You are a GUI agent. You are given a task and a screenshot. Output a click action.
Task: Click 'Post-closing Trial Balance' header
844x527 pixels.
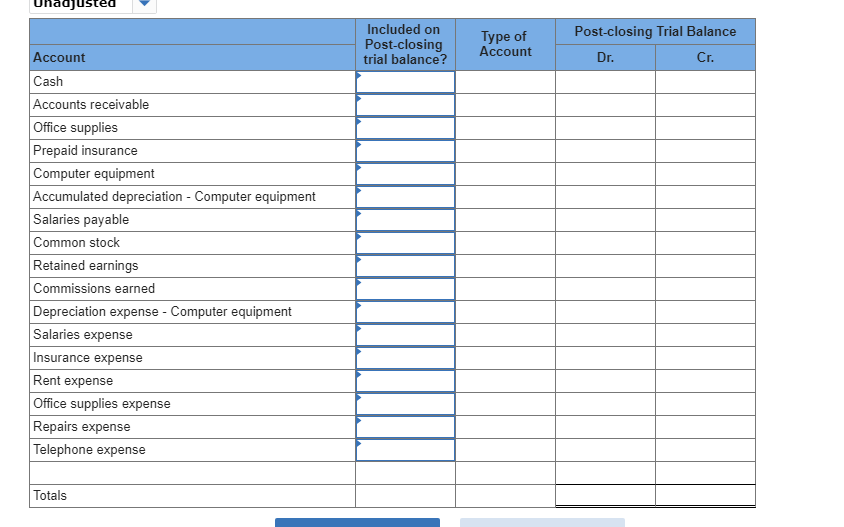(x=655, y=32)
